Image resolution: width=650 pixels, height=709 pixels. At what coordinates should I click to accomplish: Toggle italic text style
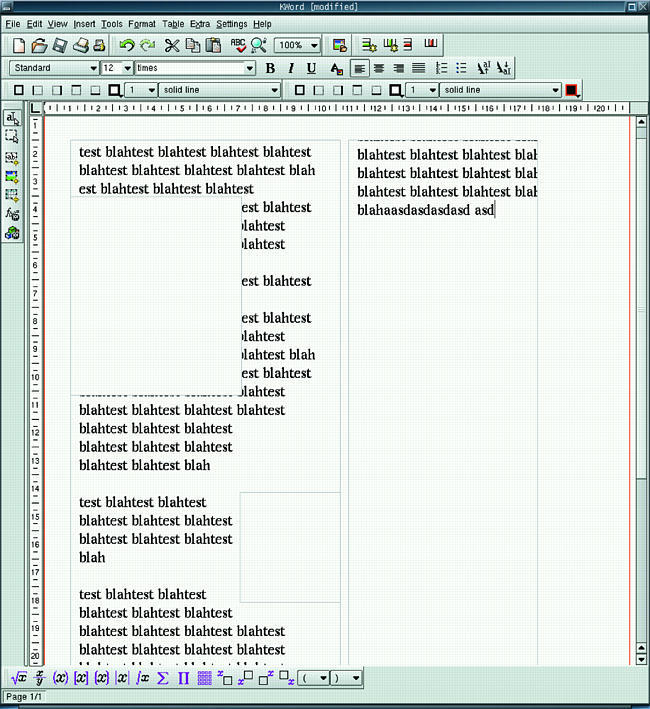(290, 68)
